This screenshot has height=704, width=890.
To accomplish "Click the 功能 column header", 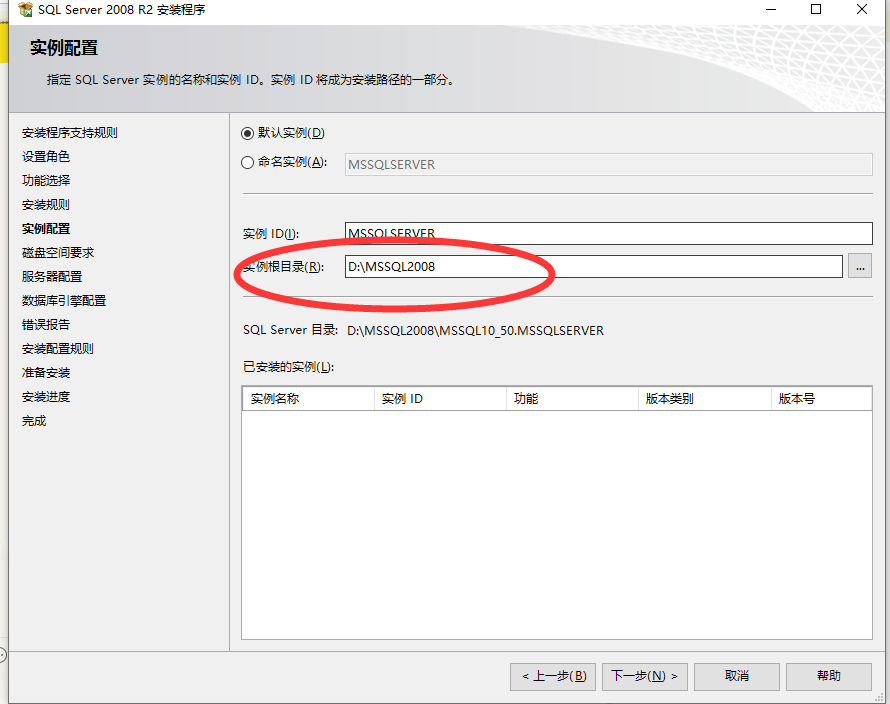I will pyautogui.click(x=572, y=399).
